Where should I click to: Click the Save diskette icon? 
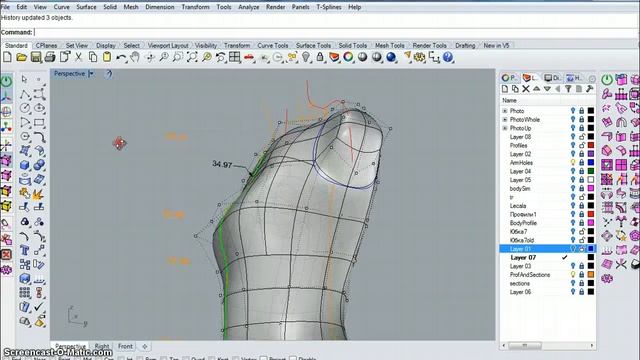click(36, 57)
